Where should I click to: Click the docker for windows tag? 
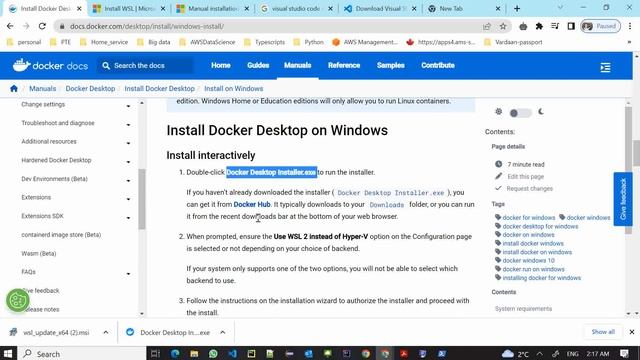pos(529,218)
